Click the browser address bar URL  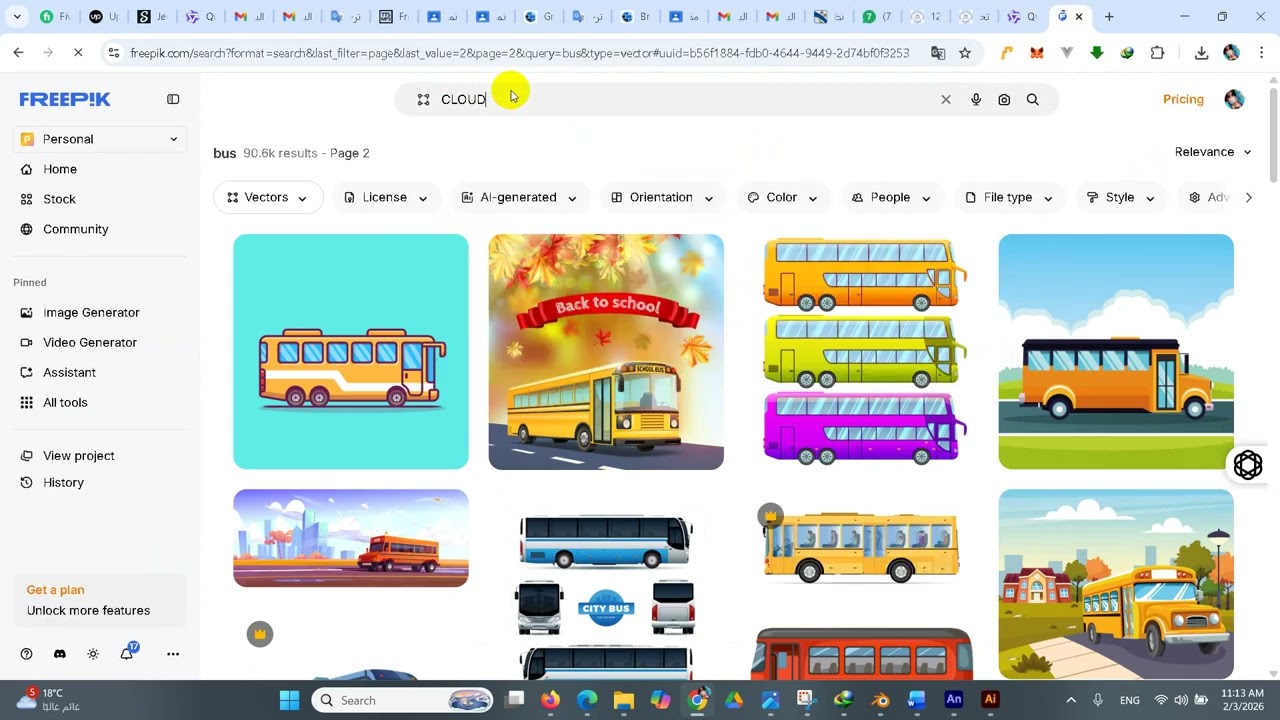520,53
